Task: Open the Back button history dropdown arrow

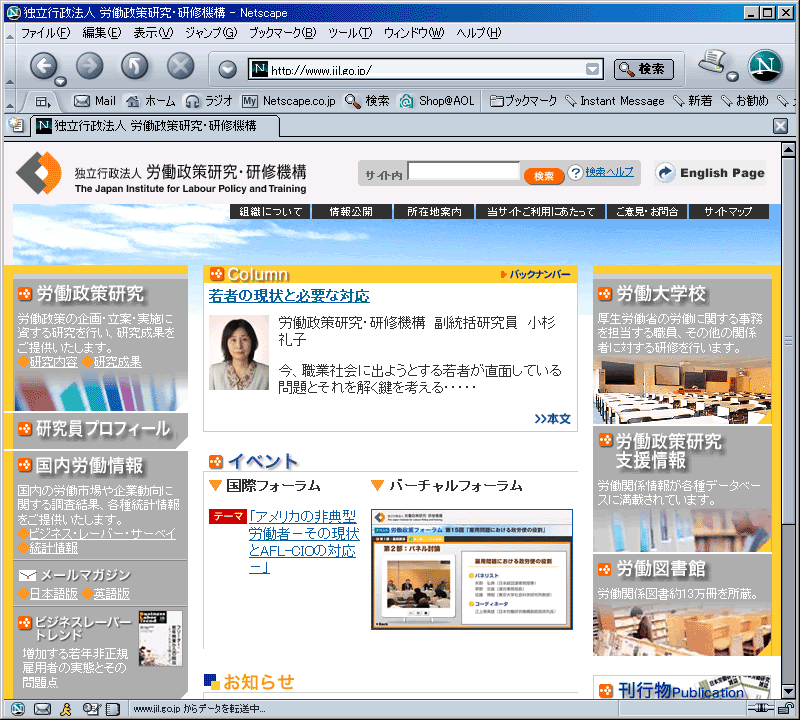Action: (61, 81)
